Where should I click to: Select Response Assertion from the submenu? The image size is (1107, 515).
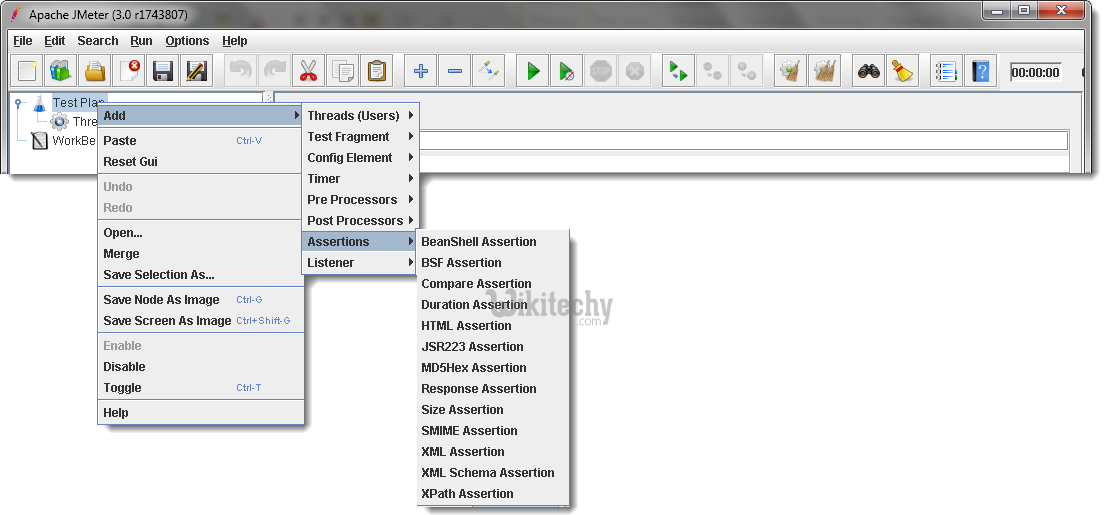pyautogui.click(x=479, y=389)
